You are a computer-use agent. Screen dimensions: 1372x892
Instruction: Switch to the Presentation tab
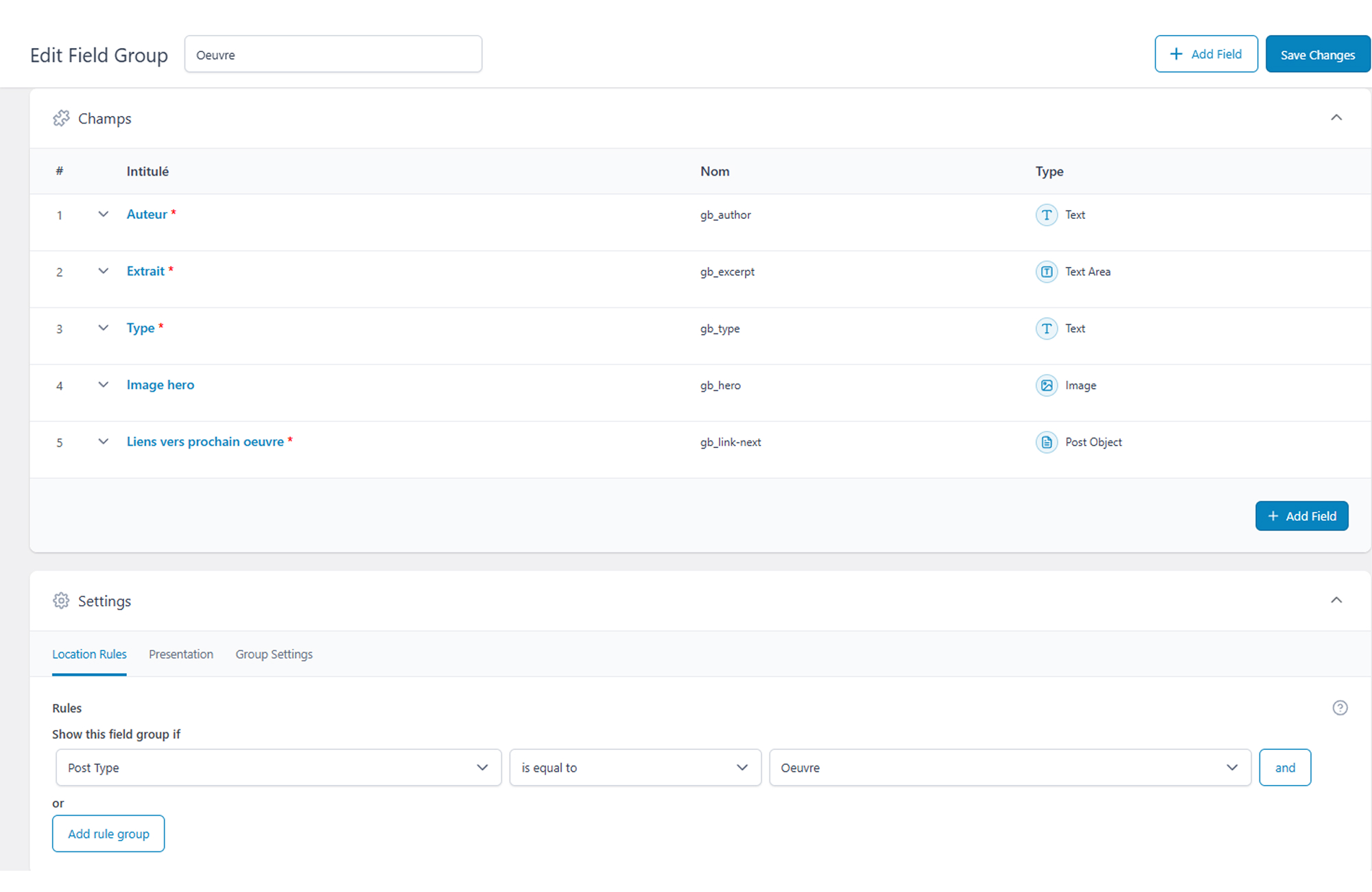coord(181,655)
